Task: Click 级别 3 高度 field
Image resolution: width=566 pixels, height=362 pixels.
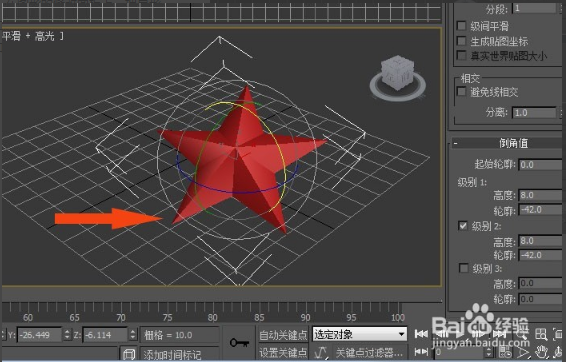Action: (x=541, y=283)
